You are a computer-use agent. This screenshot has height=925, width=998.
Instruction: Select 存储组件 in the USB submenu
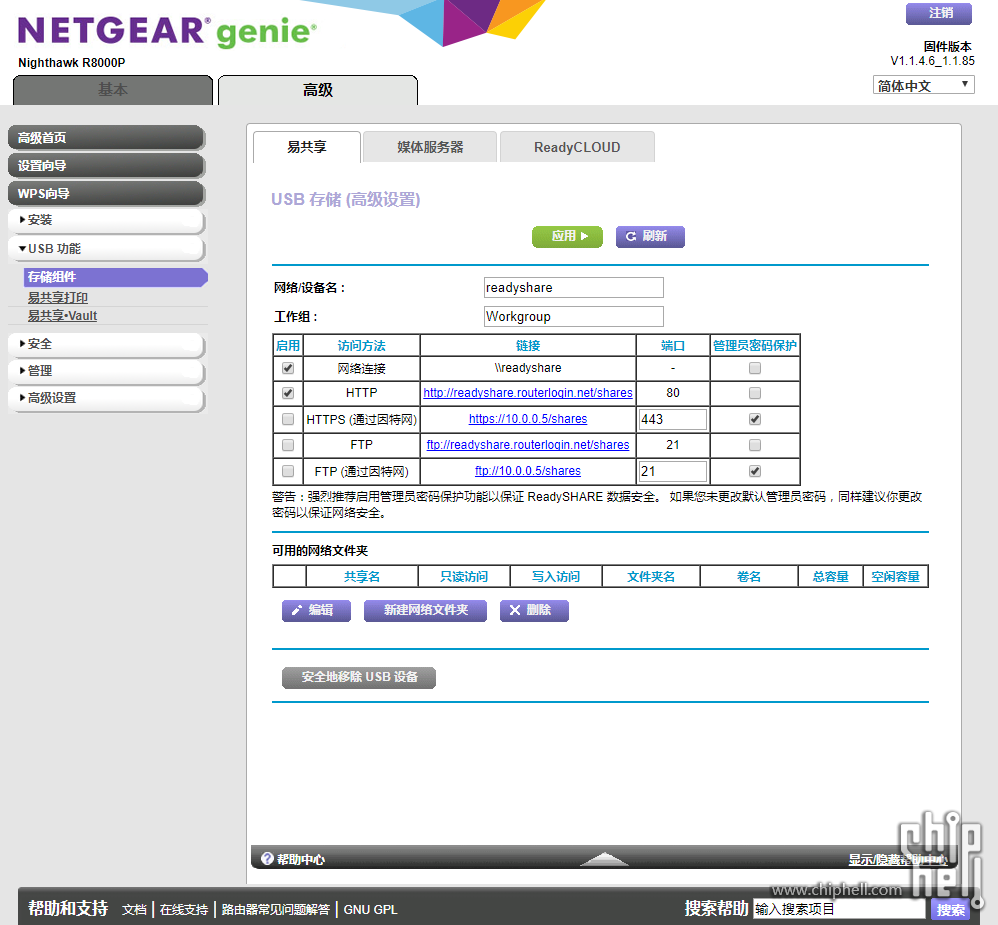[x=116, y=277]
